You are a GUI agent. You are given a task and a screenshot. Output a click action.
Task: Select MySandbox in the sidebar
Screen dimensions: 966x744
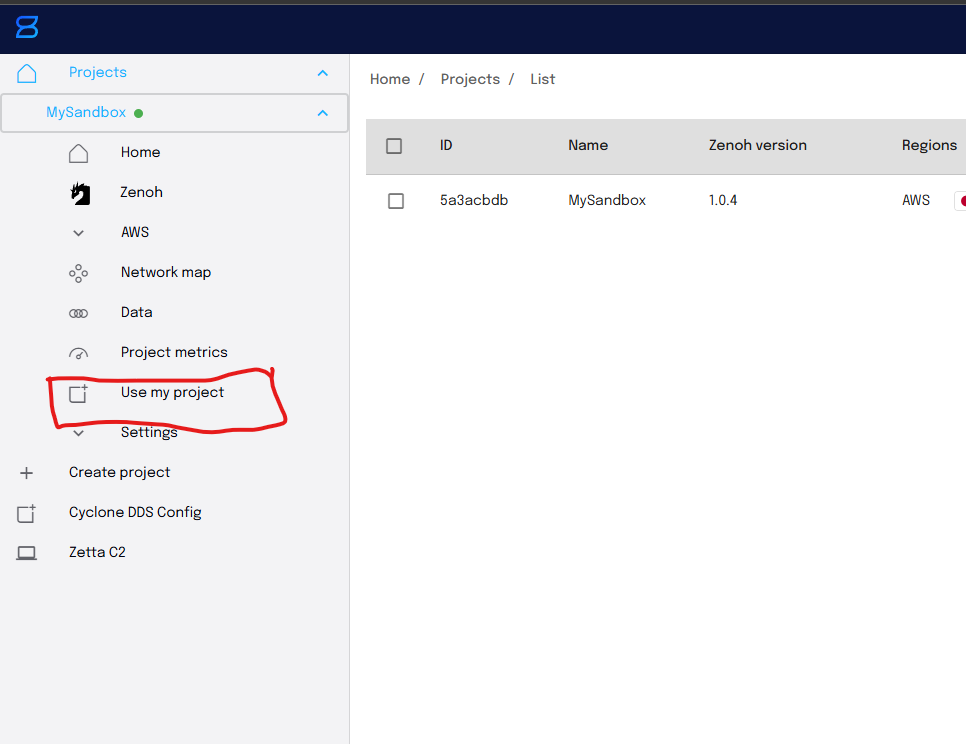click(x=86, y=112)
